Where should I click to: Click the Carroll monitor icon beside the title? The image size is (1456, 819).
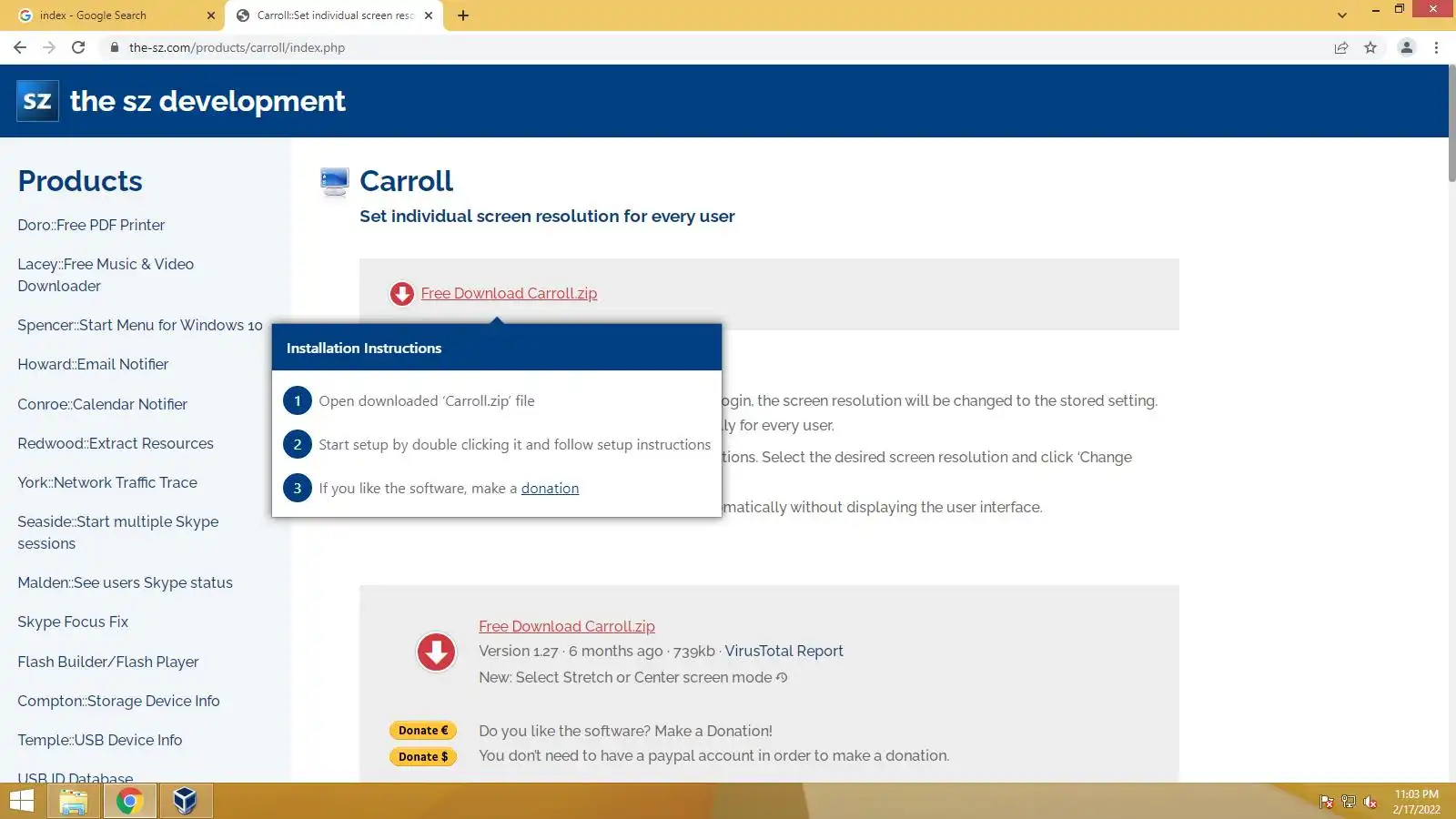(x=334, y=182)
